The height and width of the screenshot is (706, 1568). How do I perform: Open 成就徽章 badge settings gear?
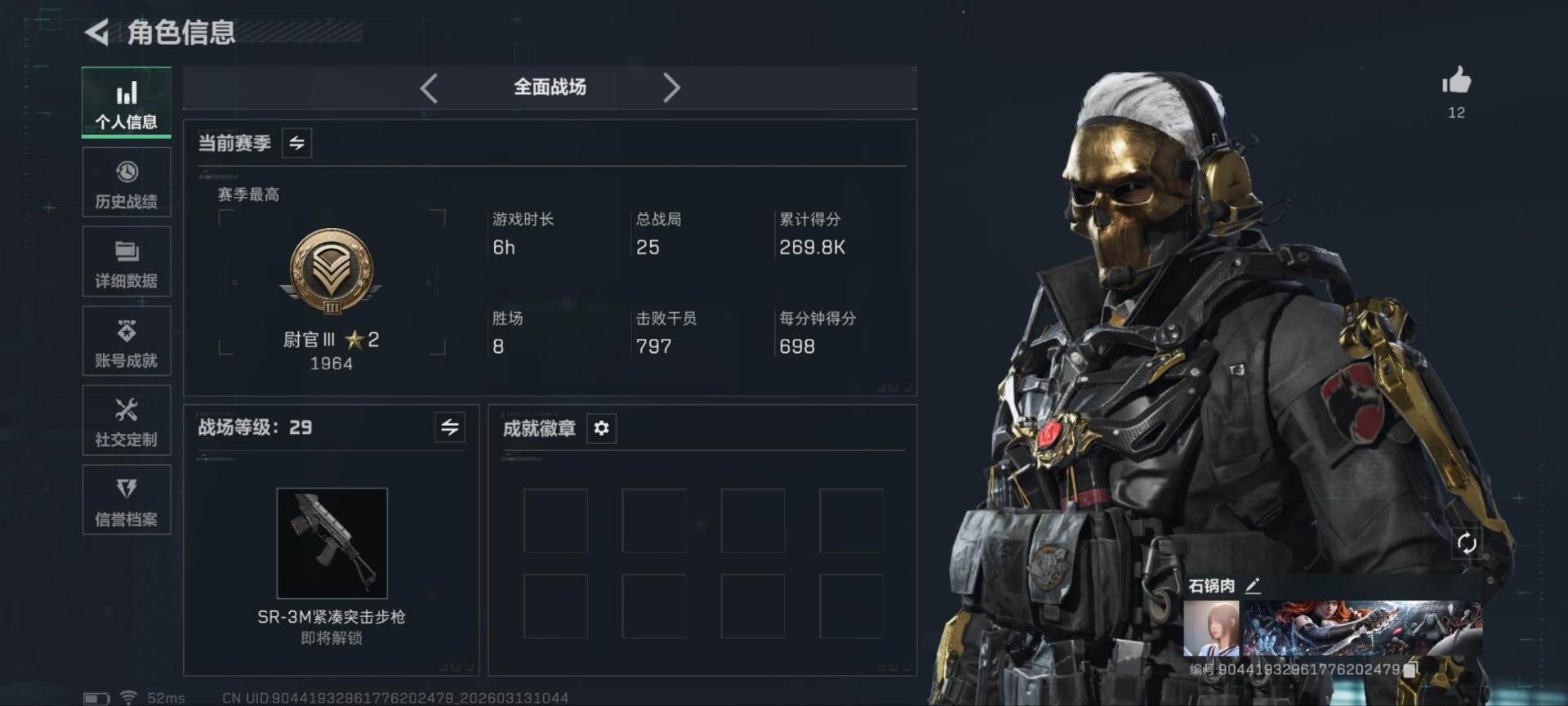(x=602, y=428)
